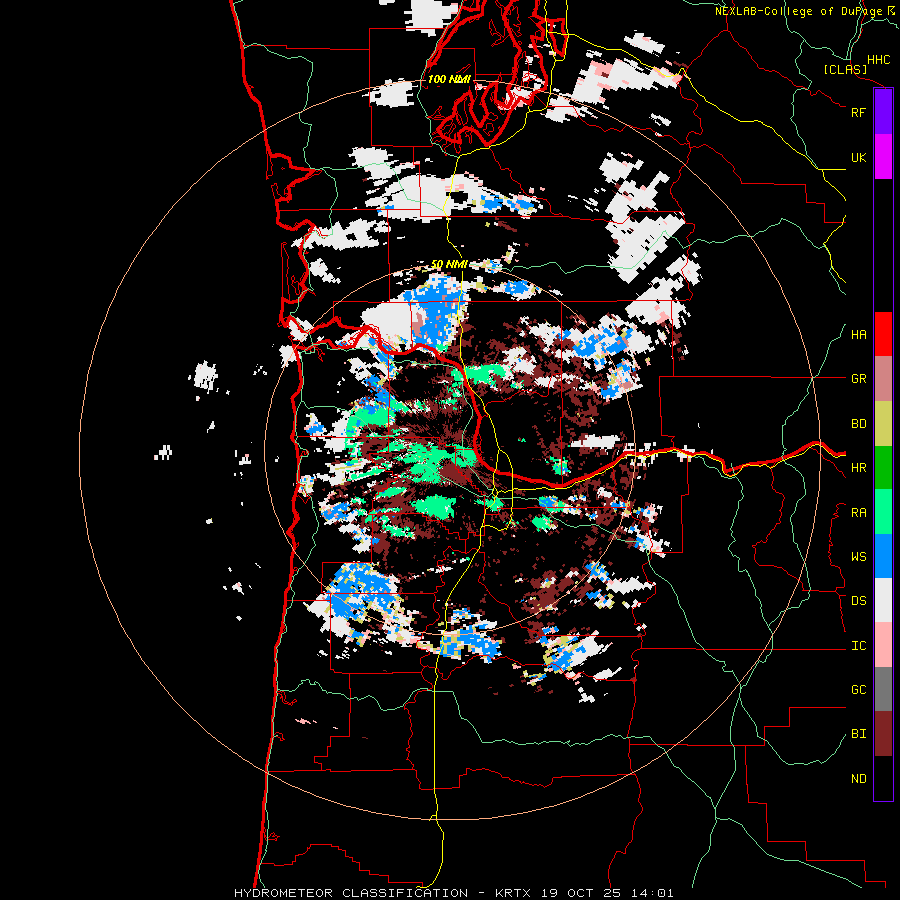
Task: Click the [CLAS] units label
Action: (845, 70)
